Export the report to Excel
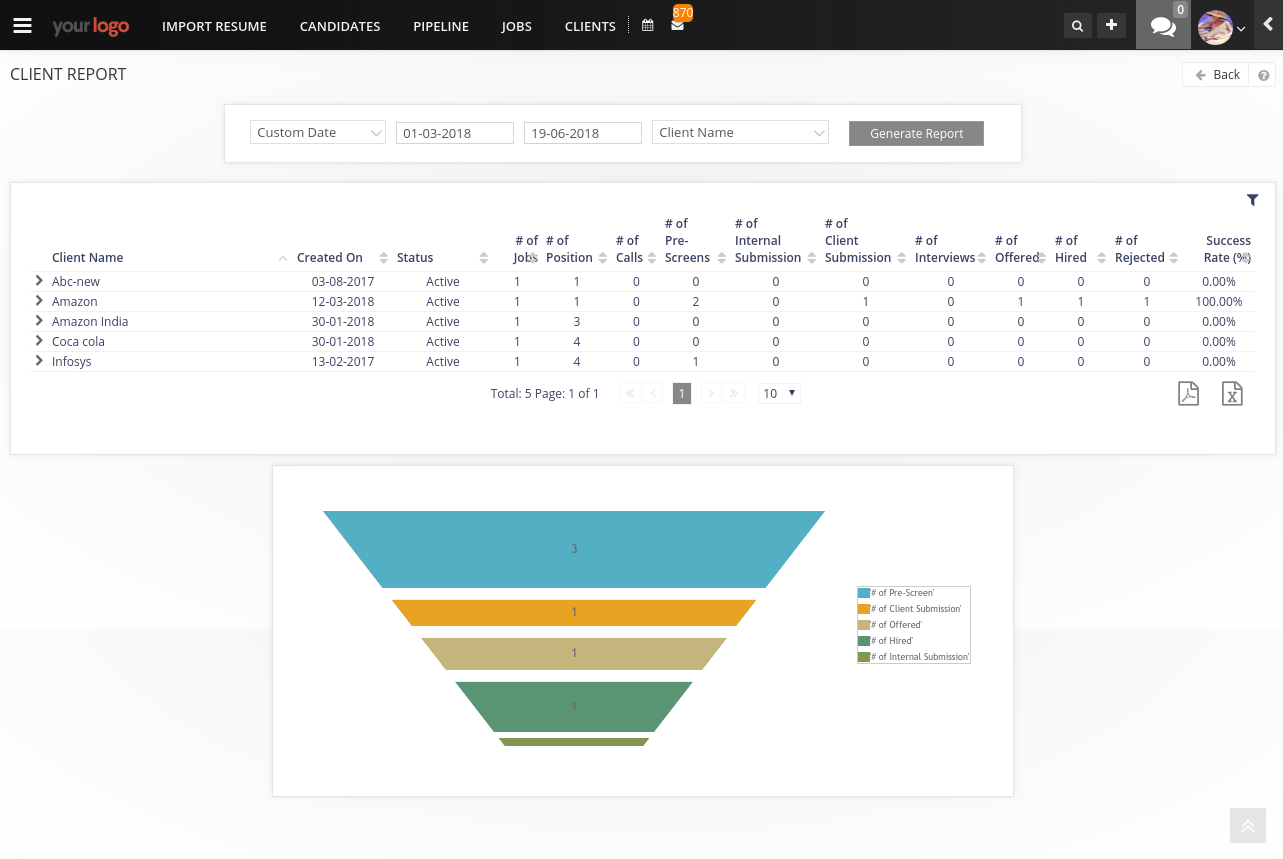Screen dimensions: 1283x859 1232,393
